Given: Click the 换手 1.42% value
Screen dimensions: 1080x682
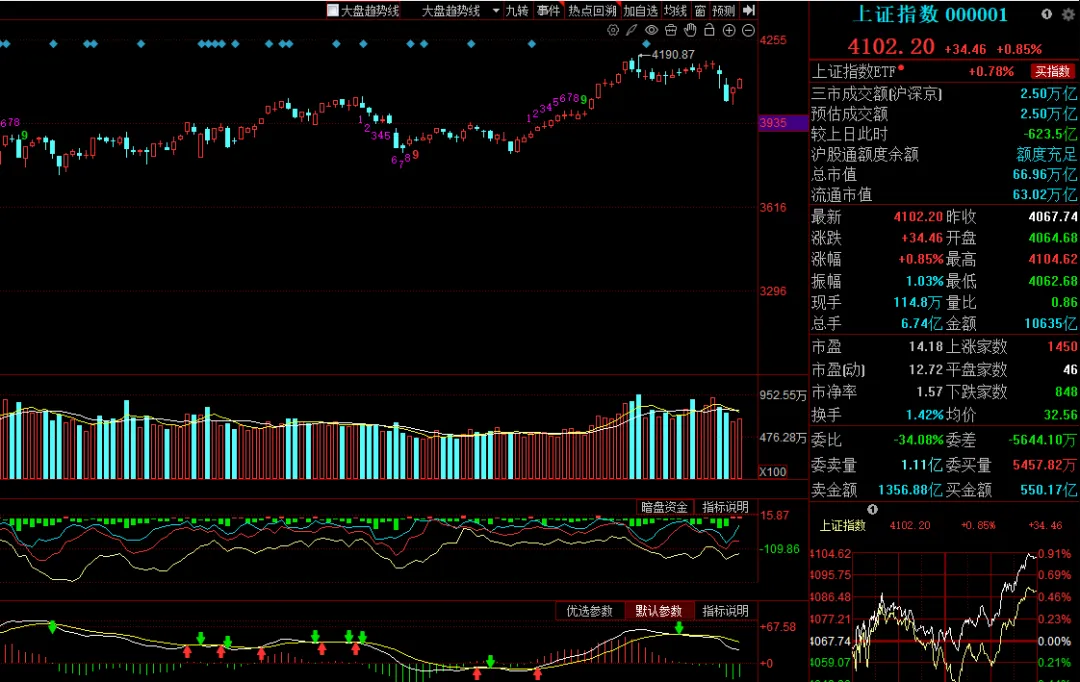Looking at the screenshot, I should pyautogui.click(x=924, y=415).
